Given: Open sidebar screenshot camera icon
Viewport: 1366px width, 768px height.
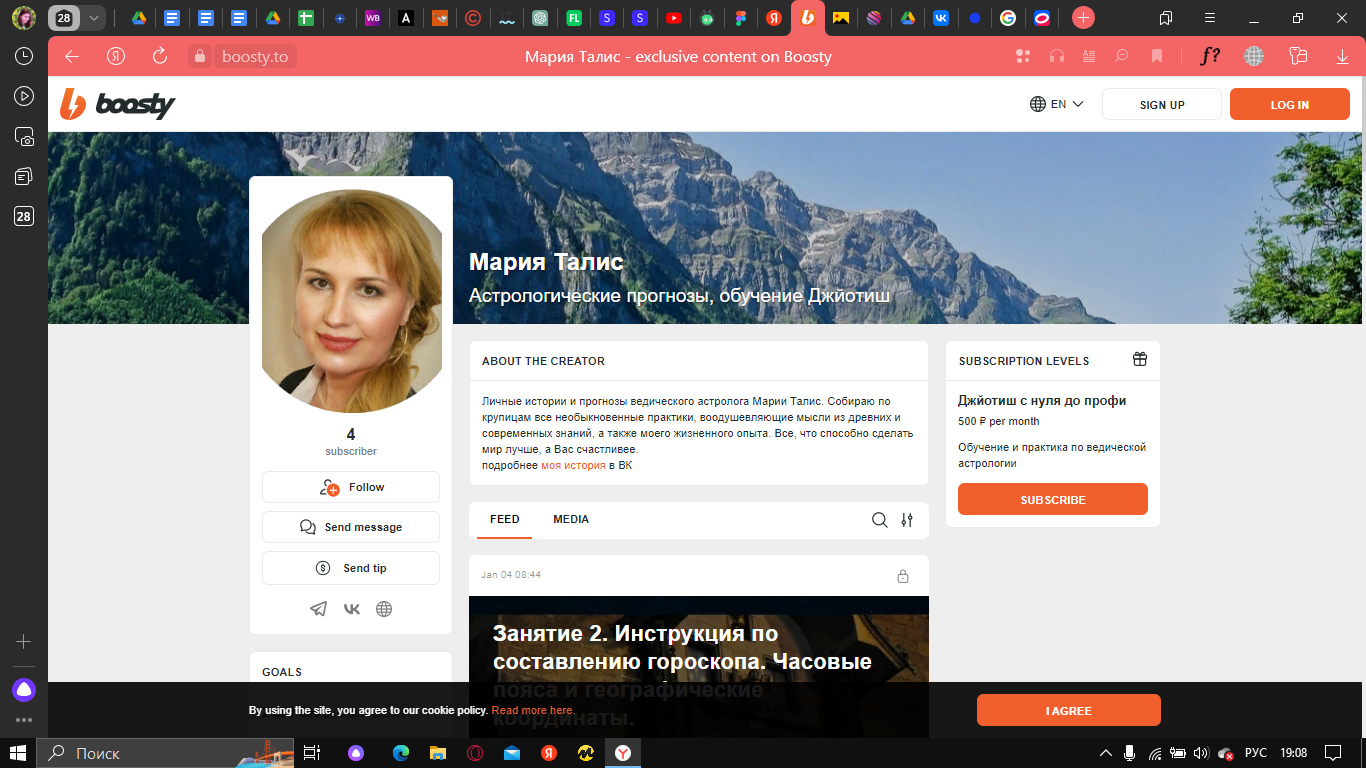Looking at the screenshot, I should pos(24,136).
